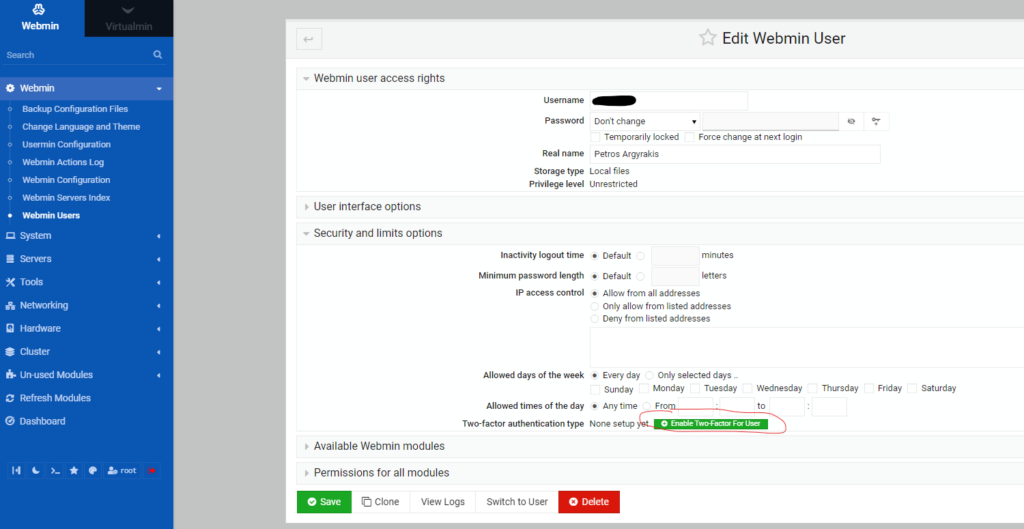Select custom Inactivity logout time radio
Viewport: 1024px width, 529px height.
click(641, 256)
